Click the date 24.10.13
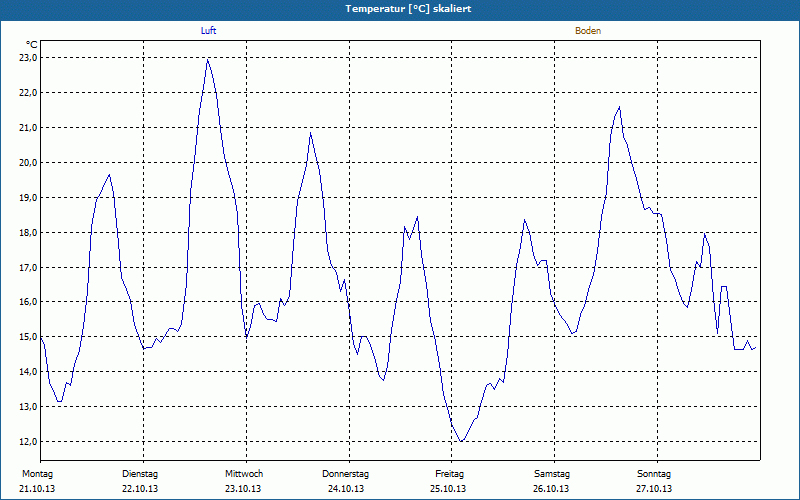800x500 pixels. 346,489
